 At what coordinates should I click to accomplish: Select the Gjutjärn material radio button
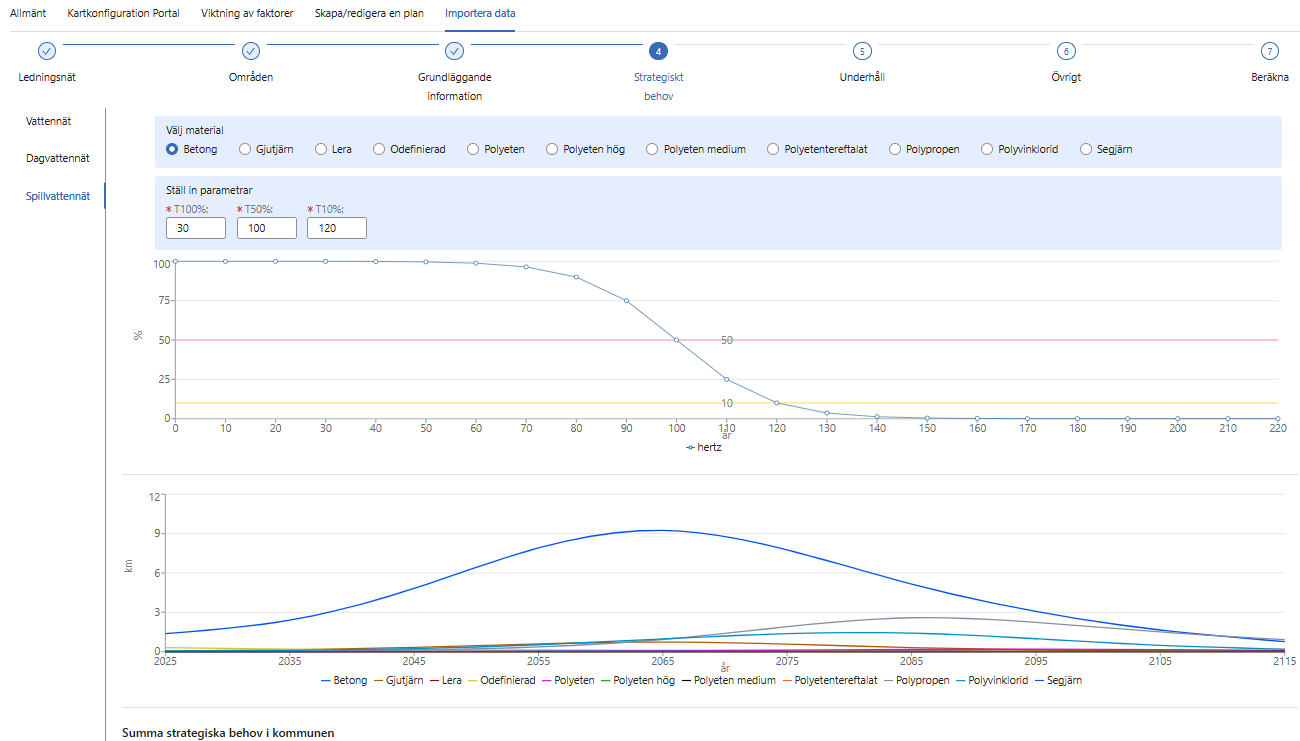[x=245, y=149]
